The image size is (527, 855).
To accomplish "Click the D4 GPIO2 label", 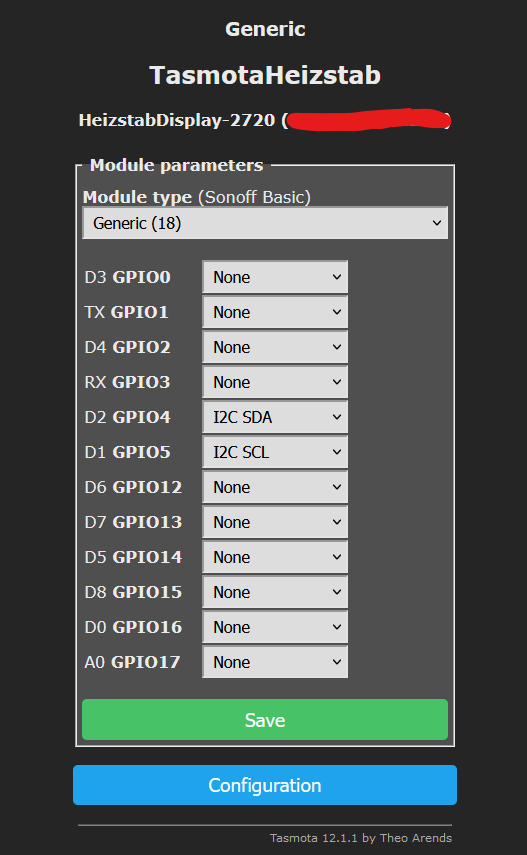I will pyautogui.click(x=128, y=347).
